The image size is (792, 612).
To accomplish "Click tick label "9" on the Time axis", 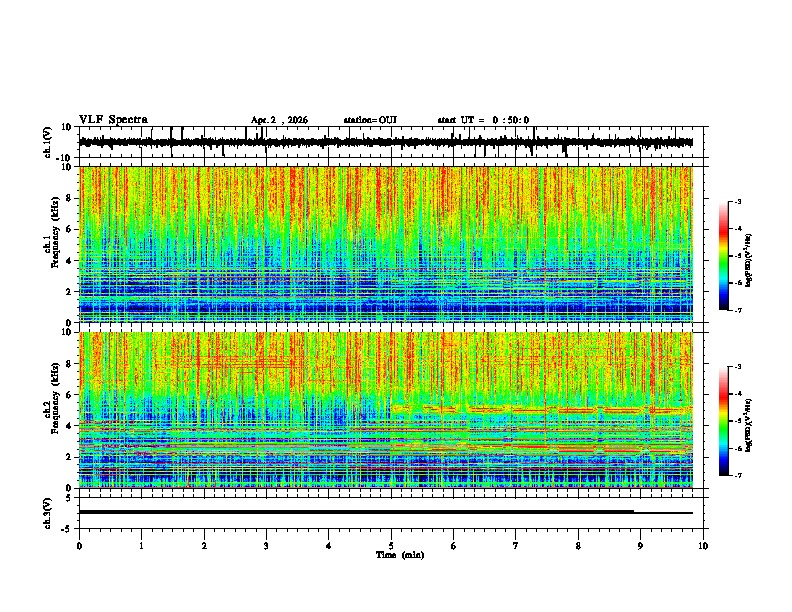I will pos(640,546).
